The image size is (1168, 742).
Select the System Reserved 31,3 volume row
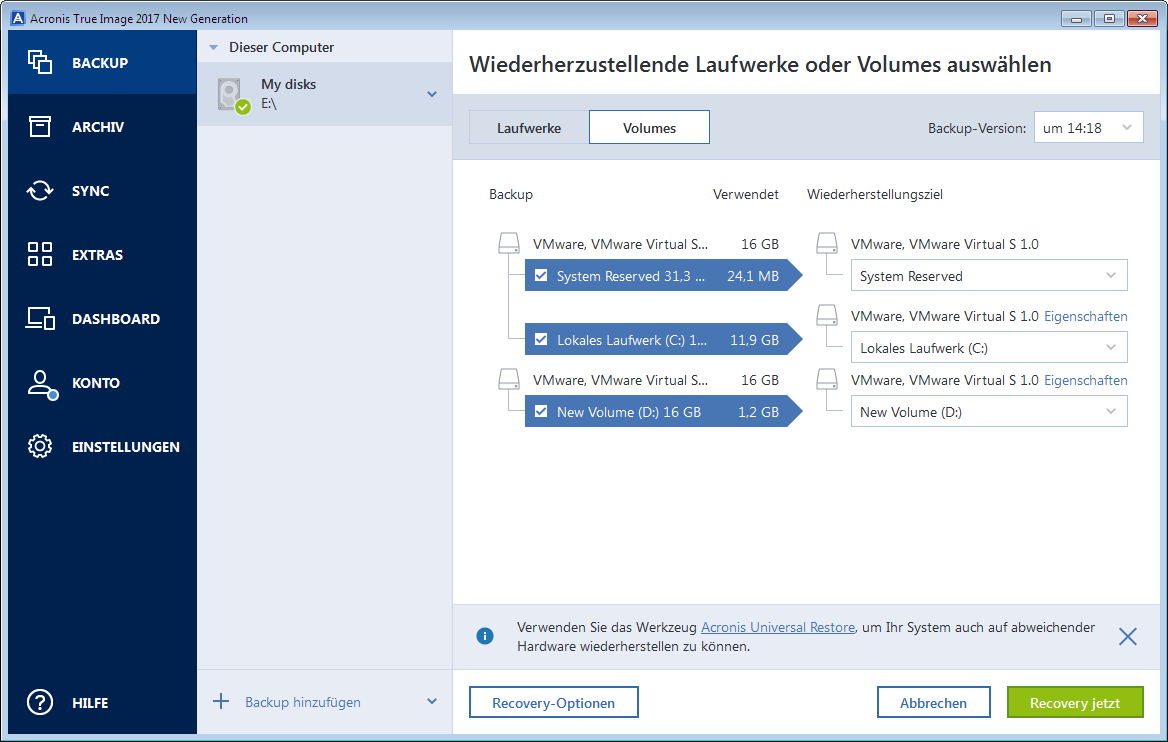(x=663, y=276)
